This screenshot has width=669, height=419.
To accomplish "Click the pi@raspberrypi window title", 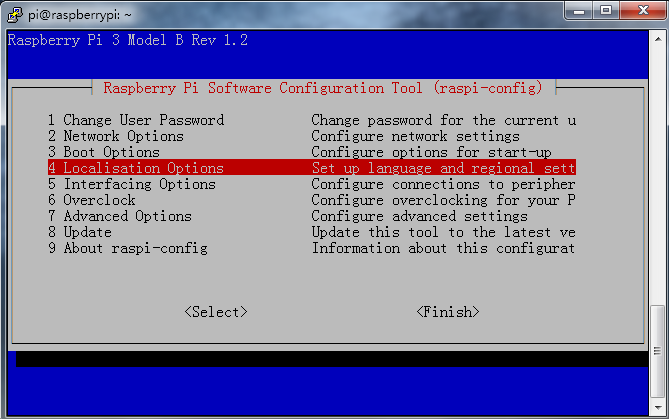I will (80, 15).
